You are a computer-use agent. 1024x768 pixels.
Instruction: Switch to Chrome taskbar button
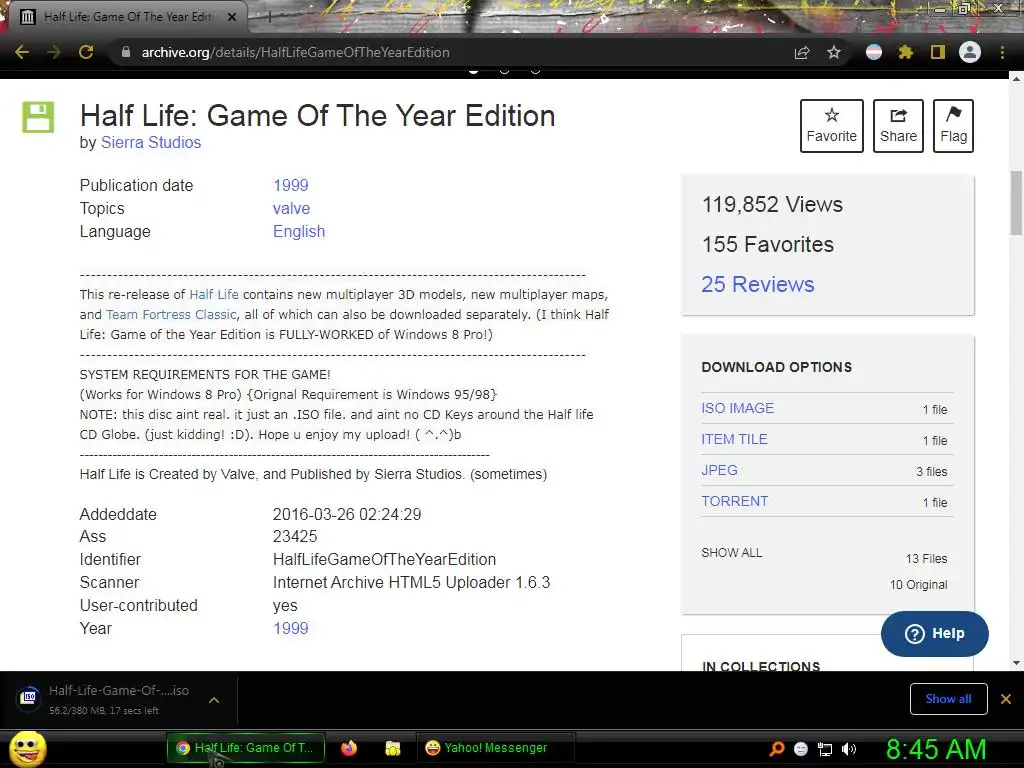point(246,748)
